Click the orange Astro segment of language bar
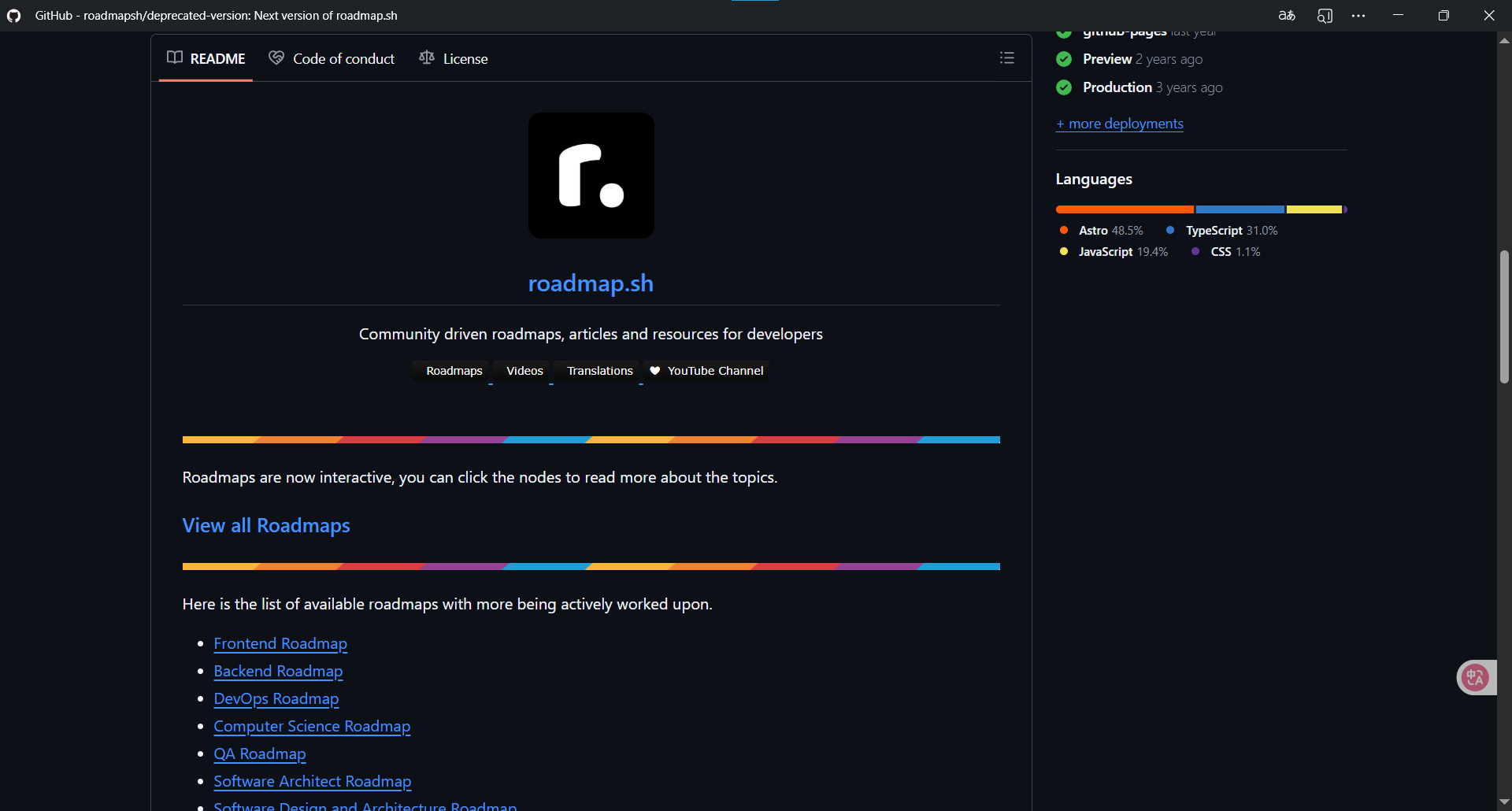Viewport: 1512px width, 811px height. (x=1125, y=209)
